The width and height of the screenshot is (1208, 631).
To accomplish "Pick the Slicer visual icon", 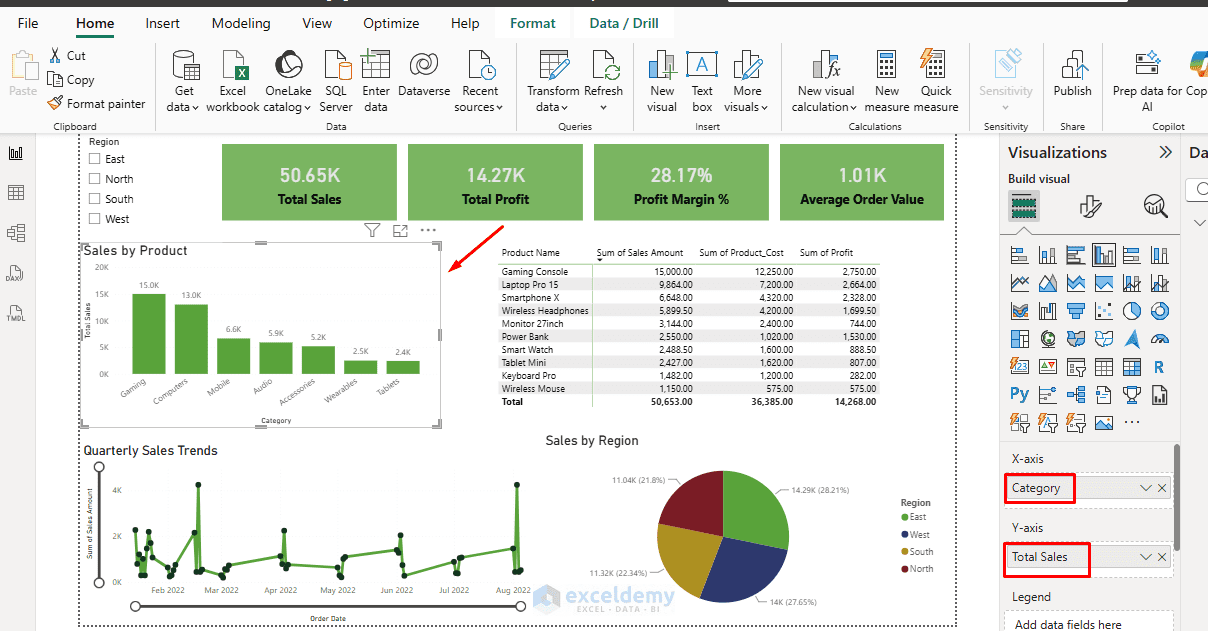I will [1076, 367].
